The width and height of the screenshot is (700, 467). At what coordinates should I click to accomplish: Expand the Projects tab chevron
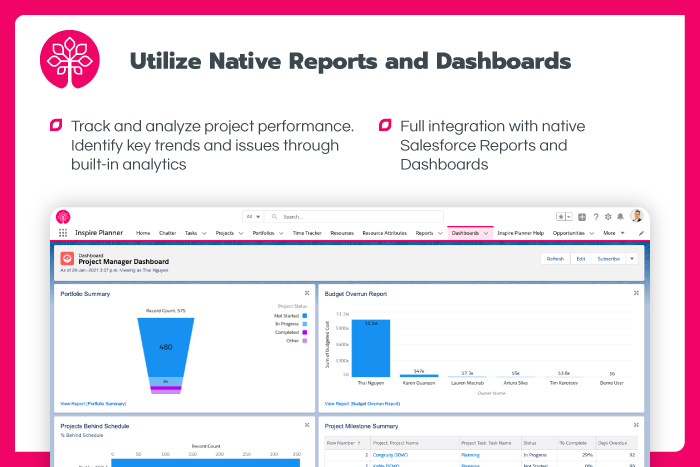(241, 233)
